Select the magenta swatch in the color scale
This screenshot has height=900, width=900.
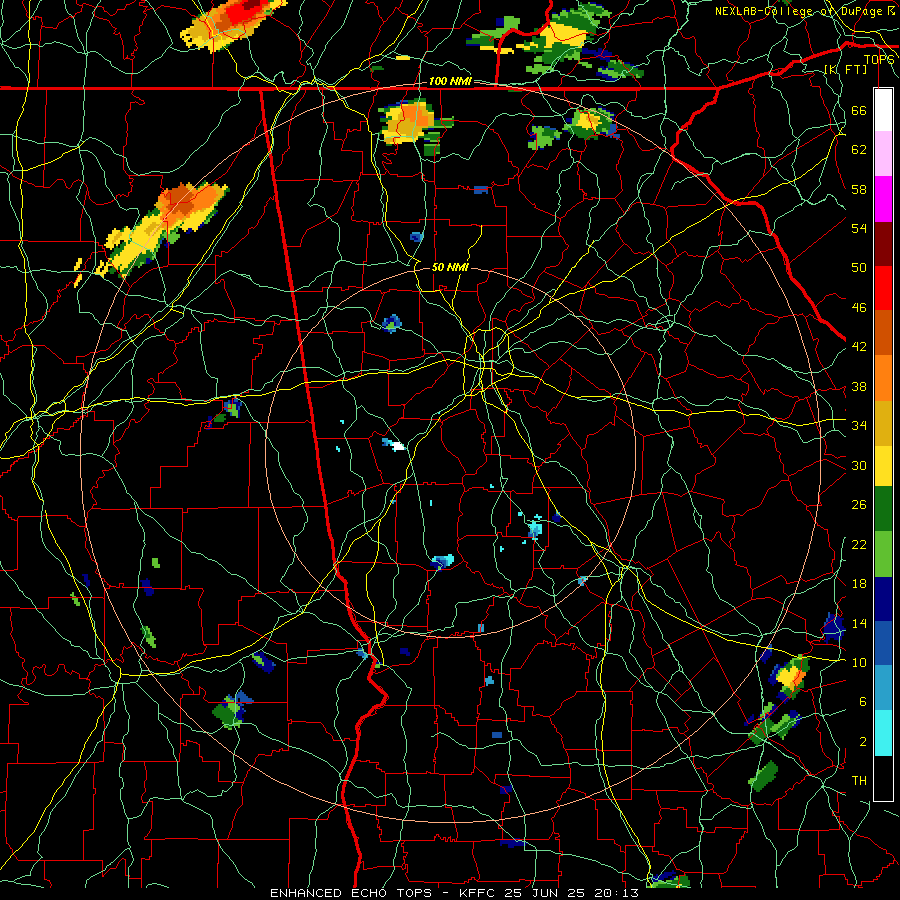[x=883, y=199]
